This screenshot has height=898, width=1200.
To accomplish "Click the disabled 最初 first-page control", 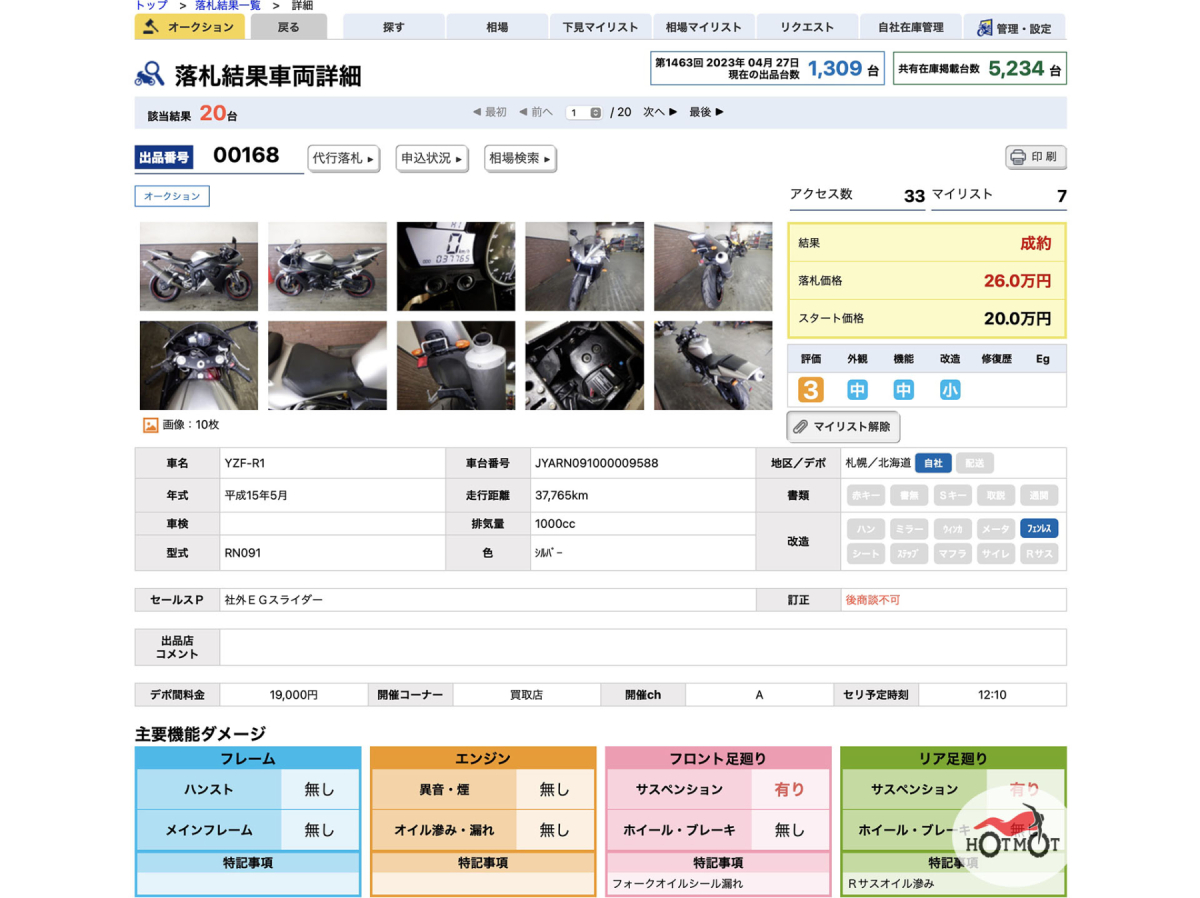I will coord(489,112).
